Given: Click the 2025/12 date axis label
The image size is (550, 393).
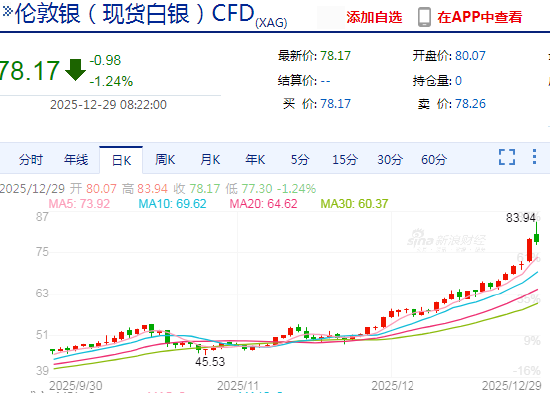Looking at the screenshot, I should [x=392, y=385].
